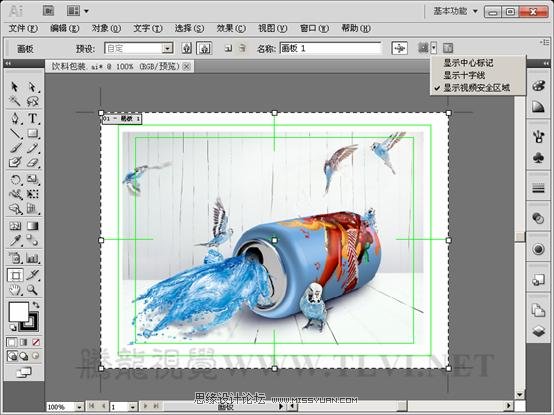554x415 pixels.
Task: Apply solid Color paint mode in toolbox
Action: point(12,342)
